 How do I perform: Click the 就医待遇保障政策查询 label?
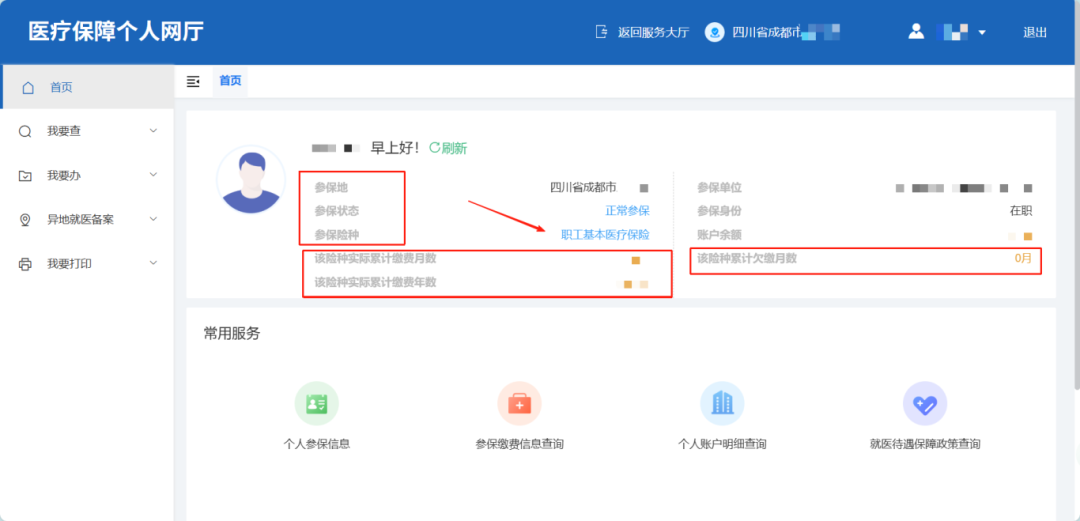click(x=925, y=445)
